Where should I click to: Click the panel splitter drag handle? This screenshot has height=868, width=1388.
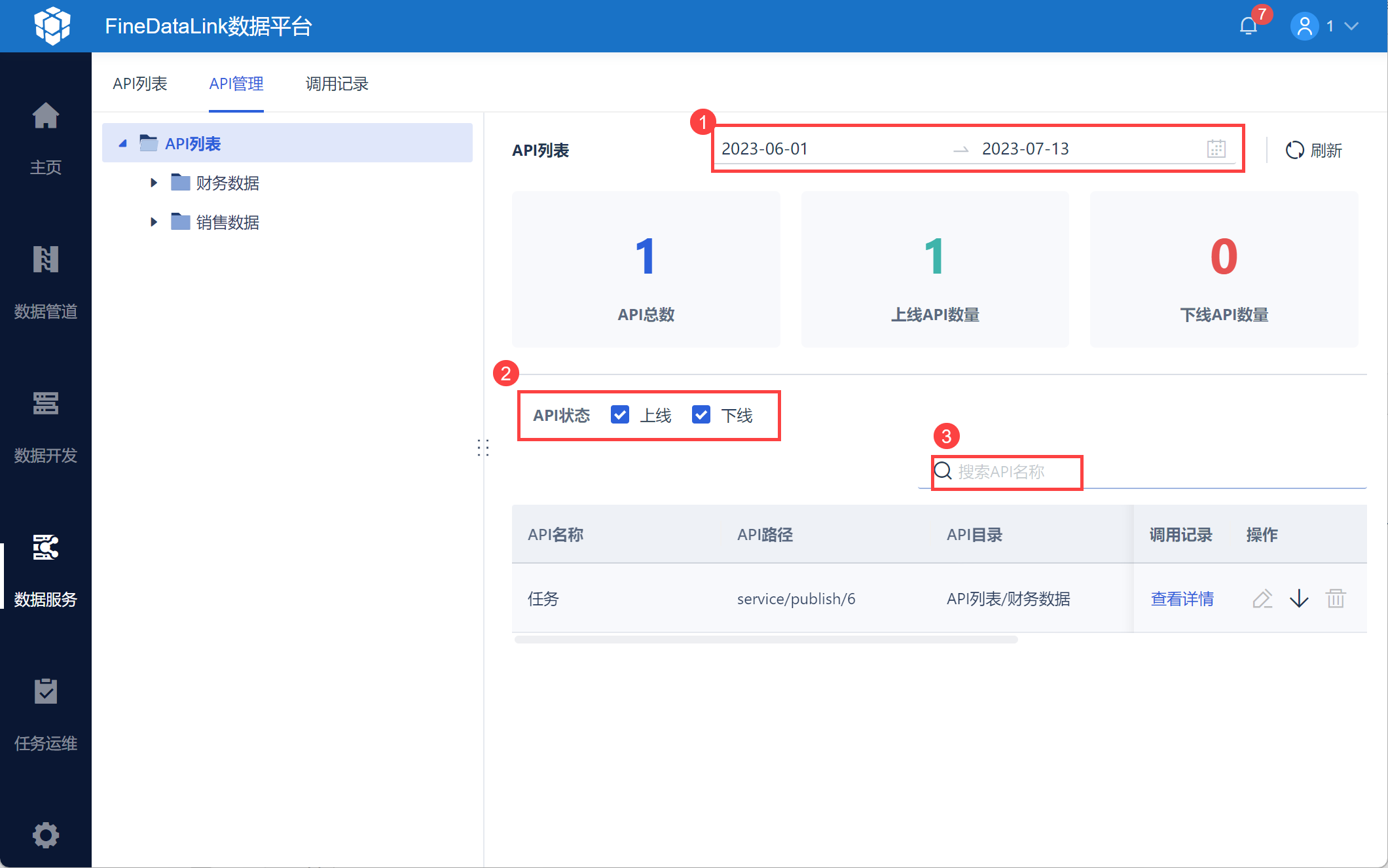tap(483, 448)
